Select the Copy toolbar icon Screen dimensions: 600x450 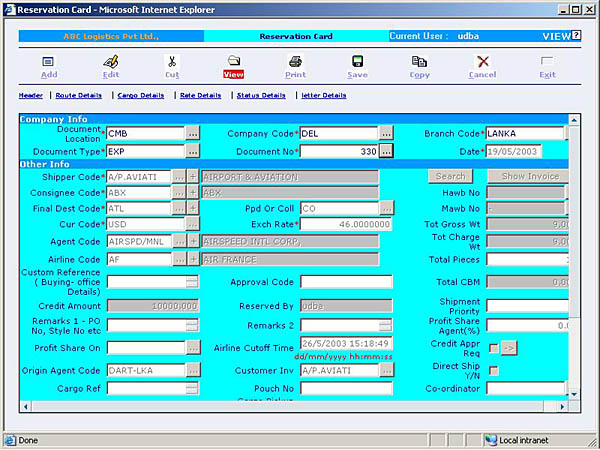[x=419, y=61]
